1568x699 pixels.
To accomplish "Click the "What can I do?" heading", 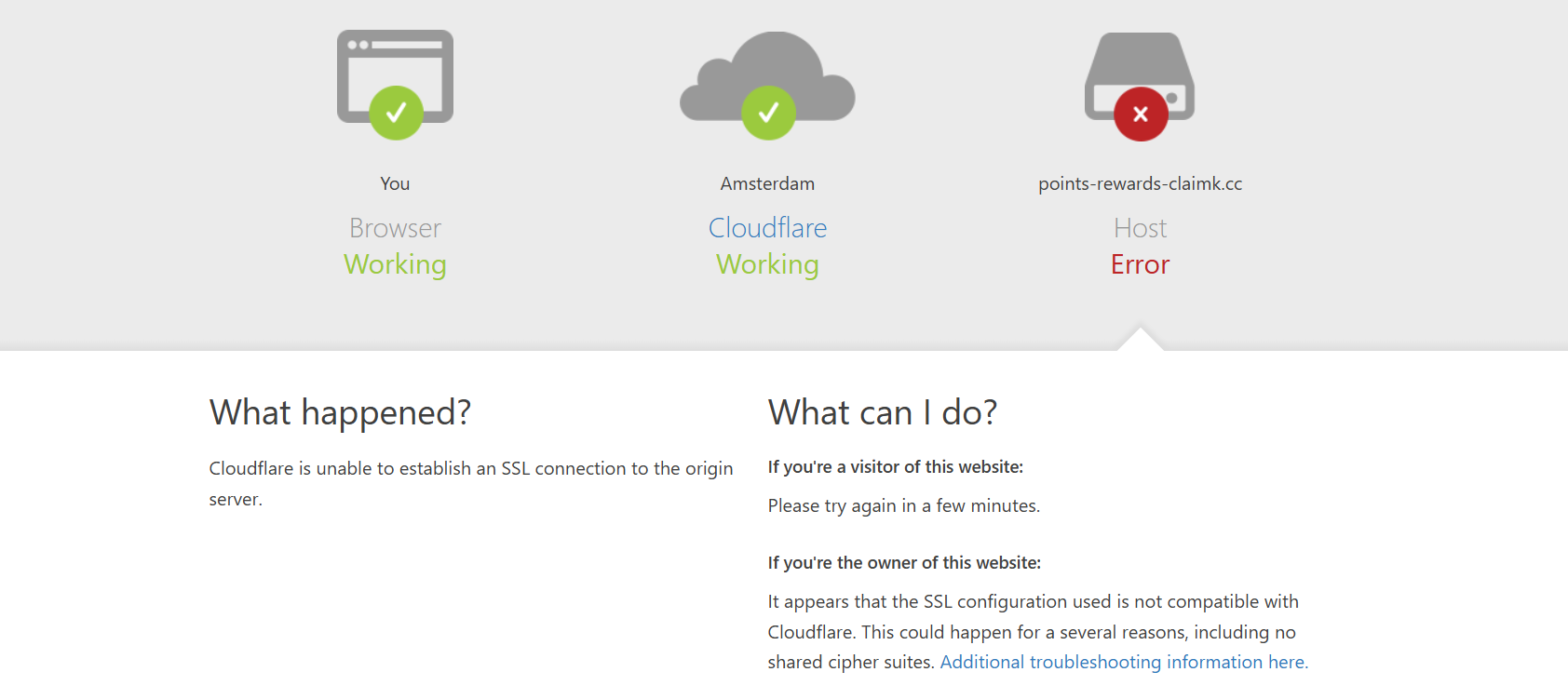I will click(882, 412).
